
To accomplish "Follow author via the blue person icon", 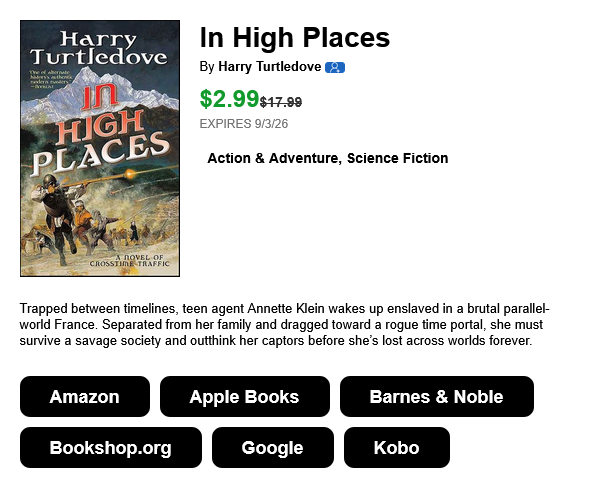I will [335, 67].
